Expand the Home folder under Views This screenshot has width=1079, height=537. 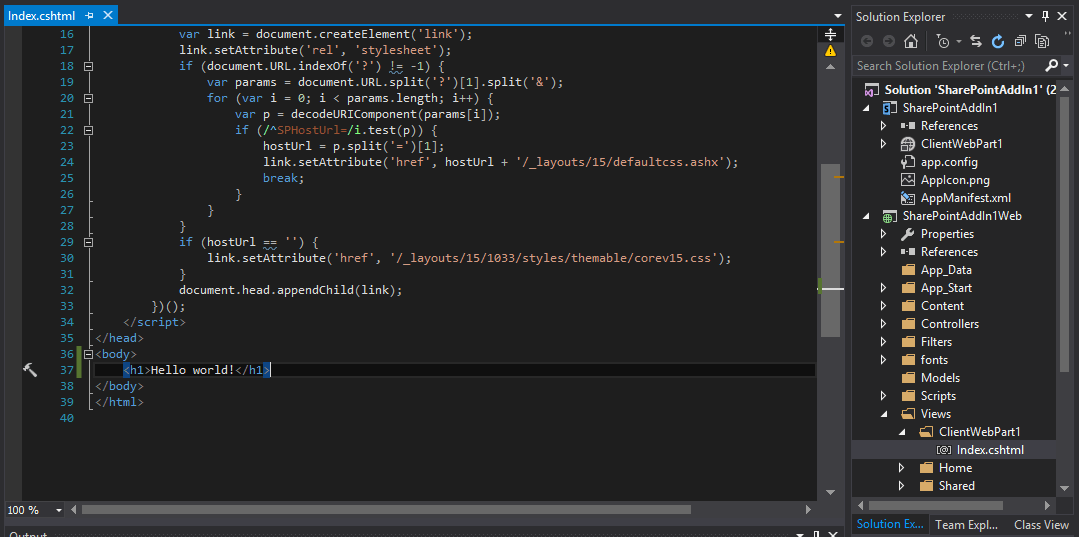(902, 467)
